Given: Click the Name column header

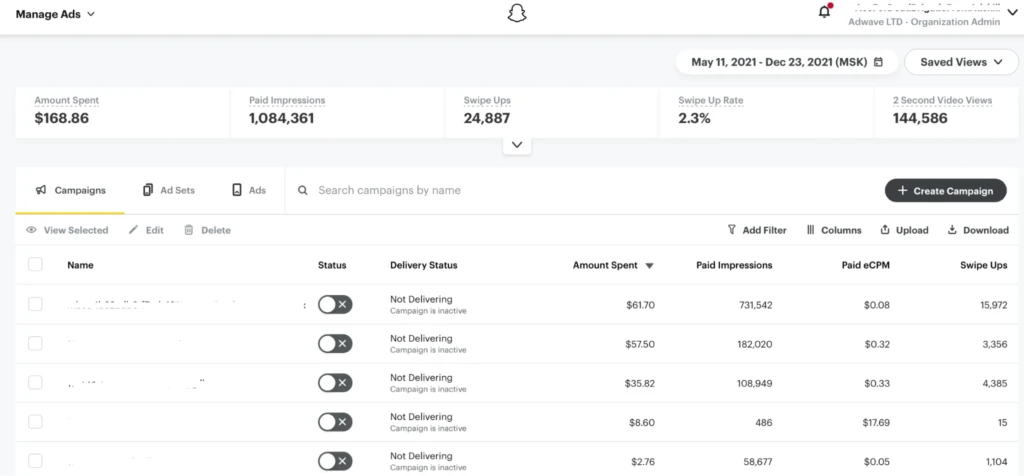Looking at the screenshot, I should click(80, 265).
